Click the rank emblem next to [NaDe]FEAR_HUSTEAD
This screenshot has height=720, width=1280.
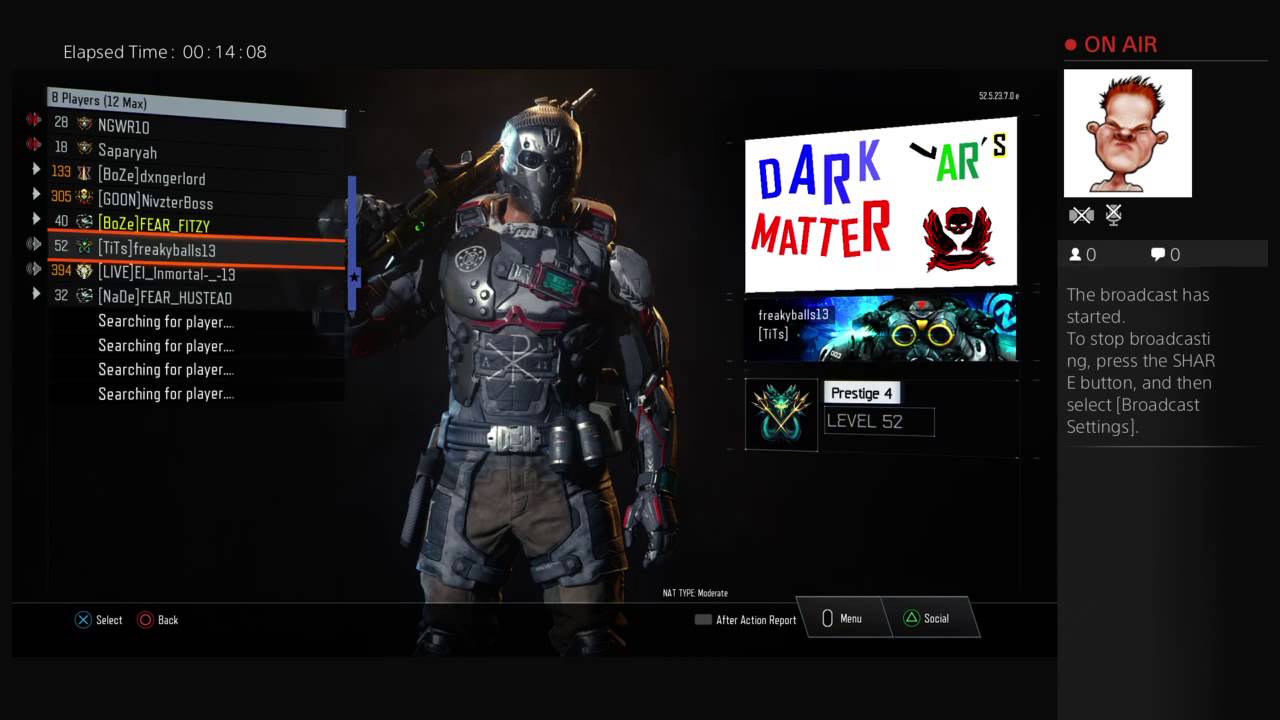[x=85, y=296]
